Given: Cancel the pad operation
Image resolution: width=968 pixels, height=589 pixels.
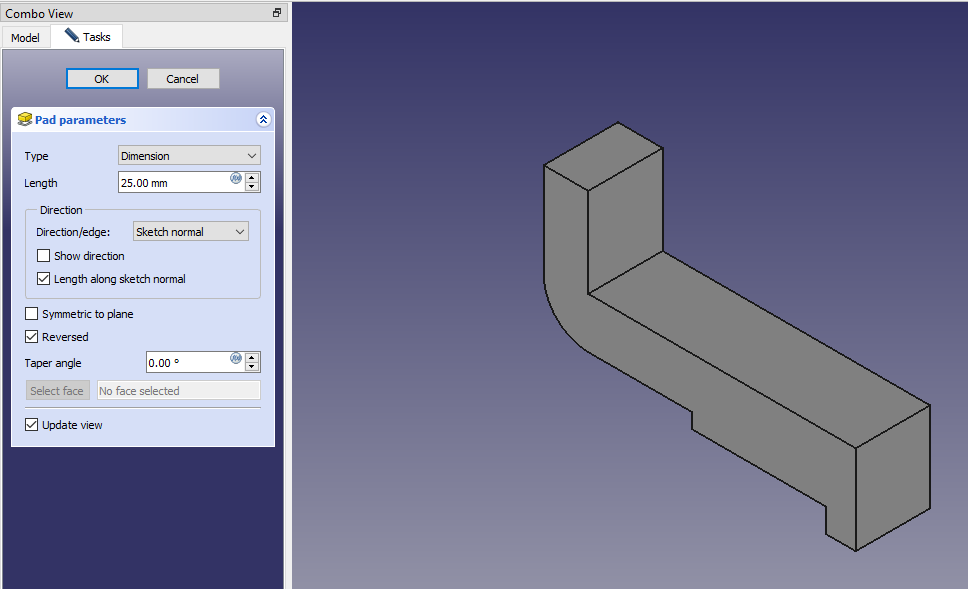Looking at the screenshot, I should 183,79.
